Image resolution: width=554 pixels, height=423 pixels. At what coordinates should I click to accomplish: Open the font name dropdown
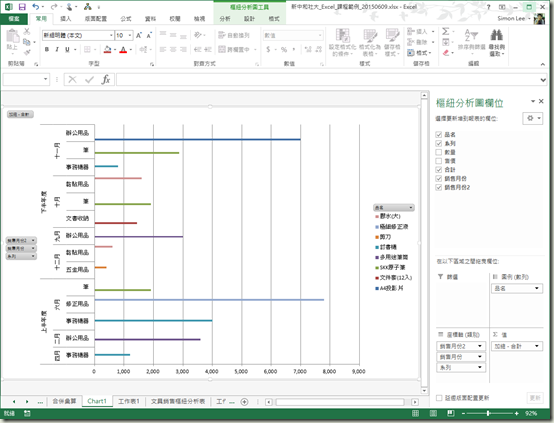click(x=111, y=35)
